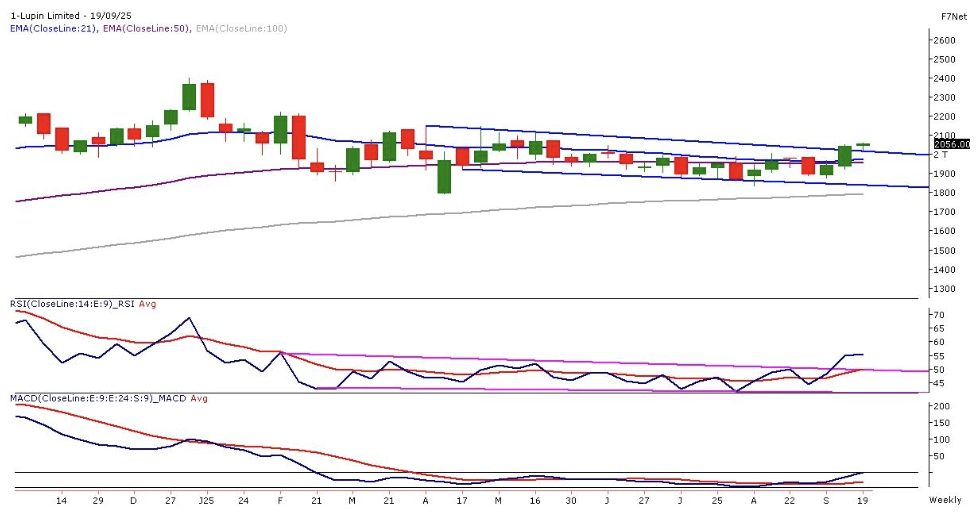Click the 150 level on MACD axis
Screen dimensions: 980x516
click(x=942, y=424)
